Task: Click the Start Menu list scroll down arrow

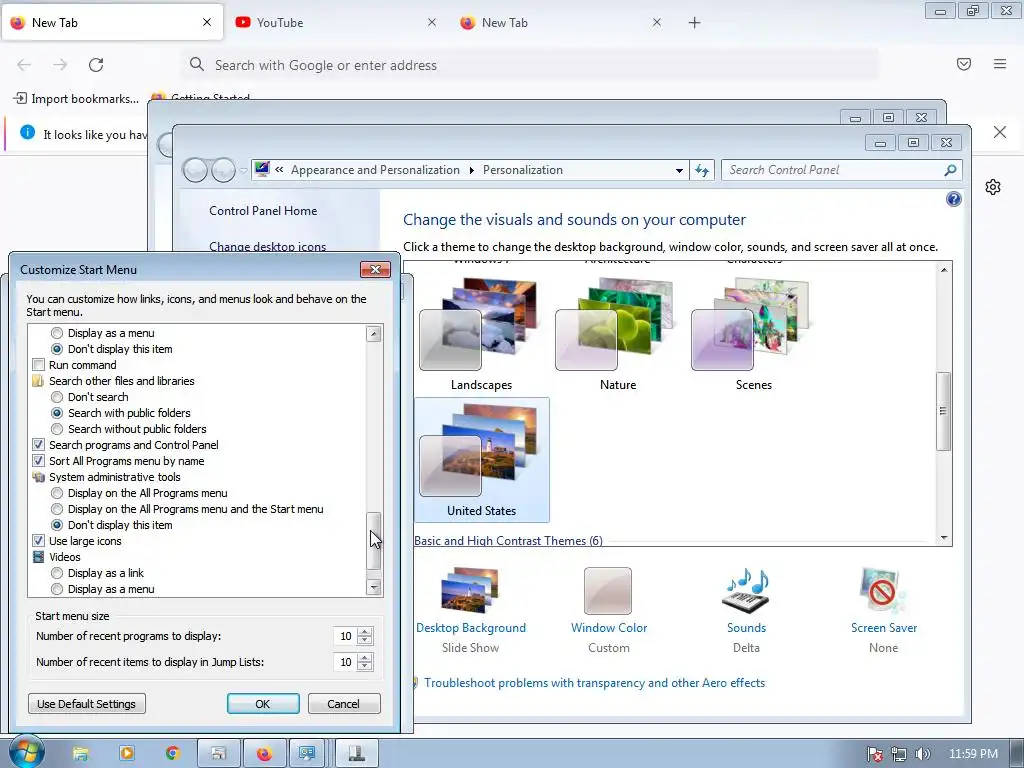Action: click(x=374, y=587)
